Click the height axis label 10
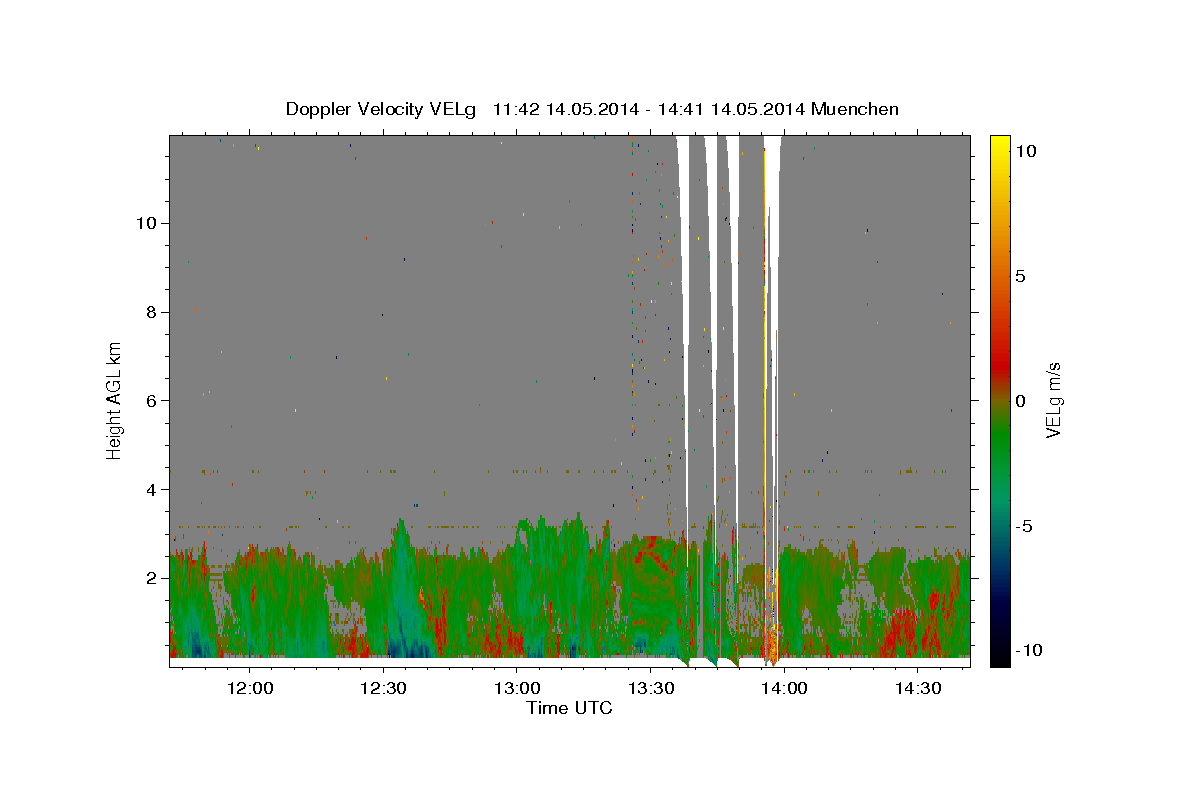This screenshot has height=800, width=1200. pyautogui.click(x=146, y=223)
